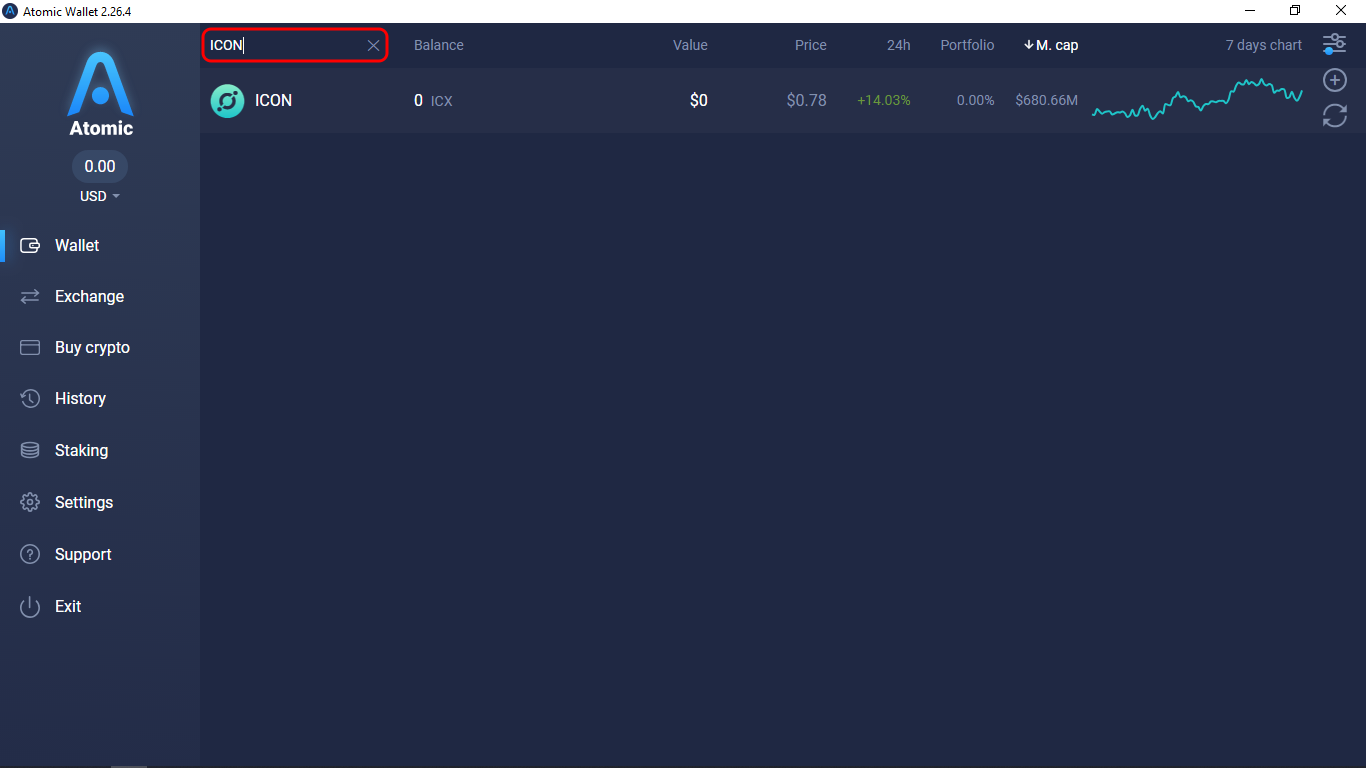Sort by Portfolio column header
The height and width of the screenshot is (768, 1366).
point(967,45)
